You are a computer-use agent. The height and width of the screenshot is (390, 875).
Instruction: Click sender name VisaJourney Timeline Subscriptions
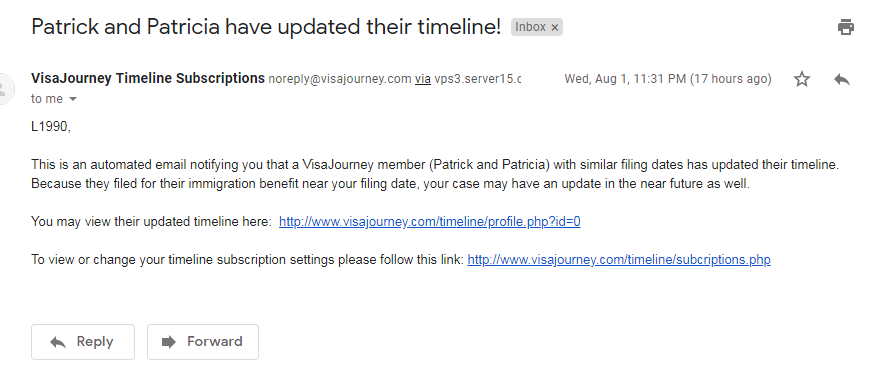(x=148, y=78)
